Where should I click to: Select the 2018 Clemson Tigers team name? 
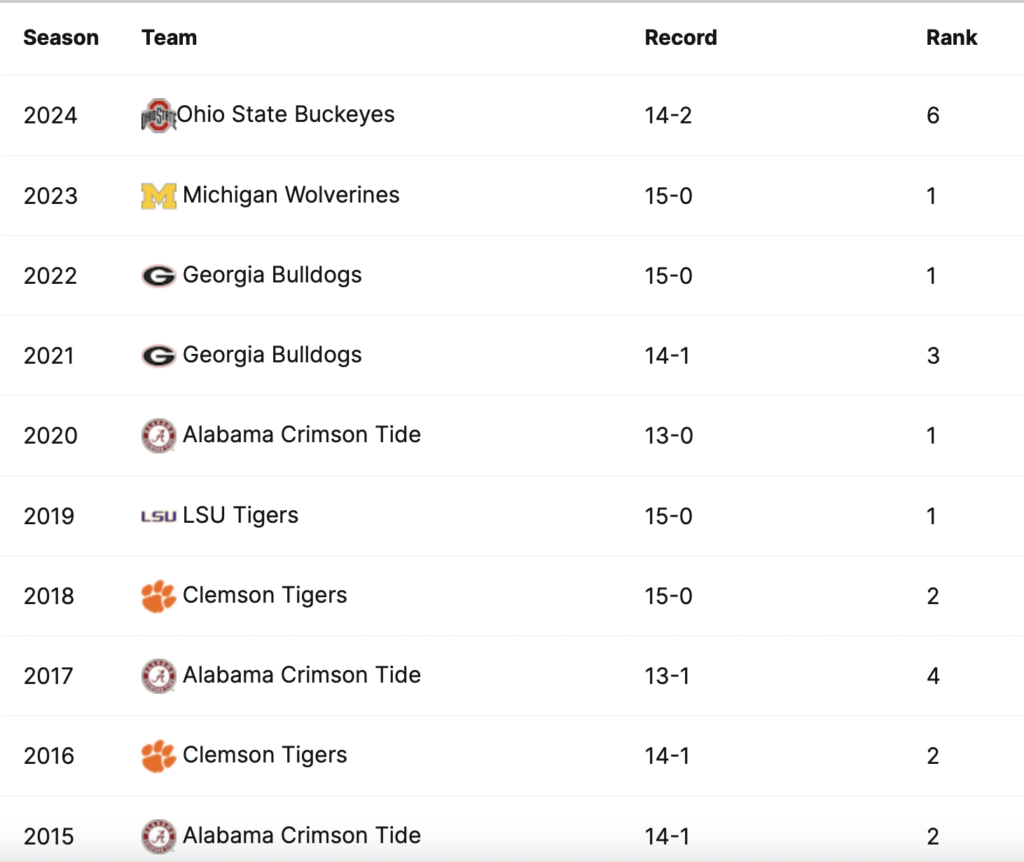pyautogui.click(x=265, y=595)
